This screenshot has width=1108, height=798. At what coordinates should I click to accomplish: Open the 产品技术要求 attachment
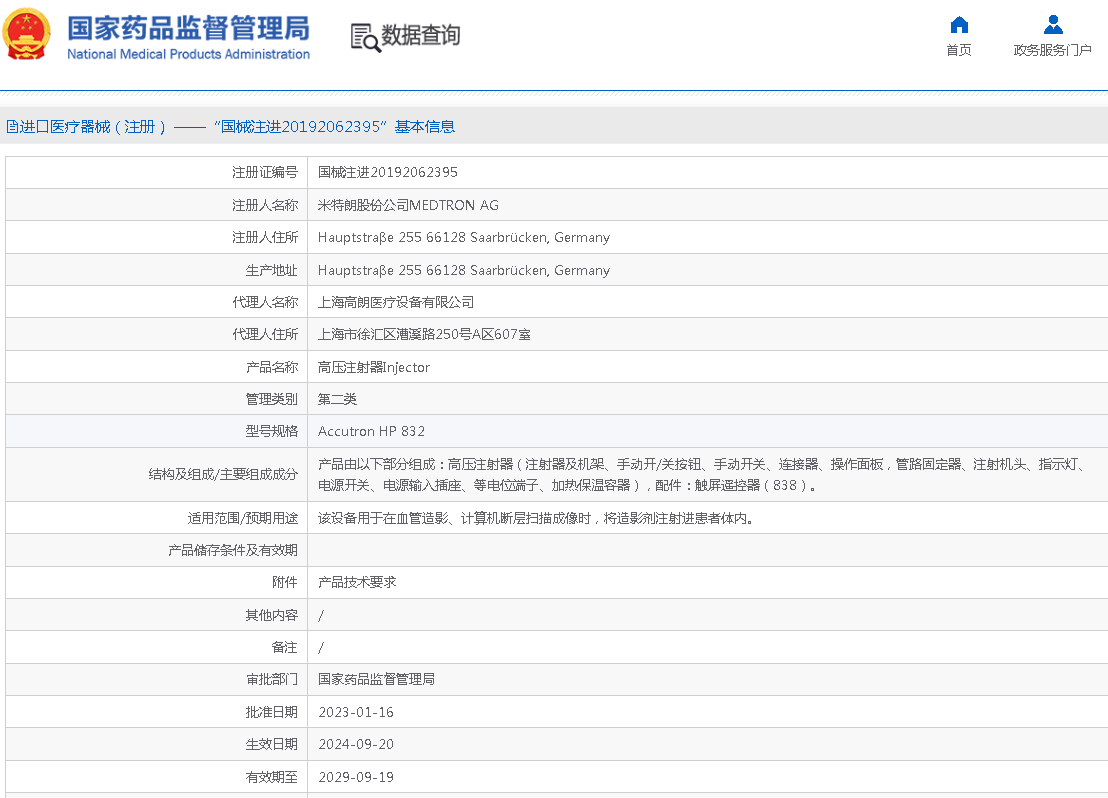click(x=357, y=582)
